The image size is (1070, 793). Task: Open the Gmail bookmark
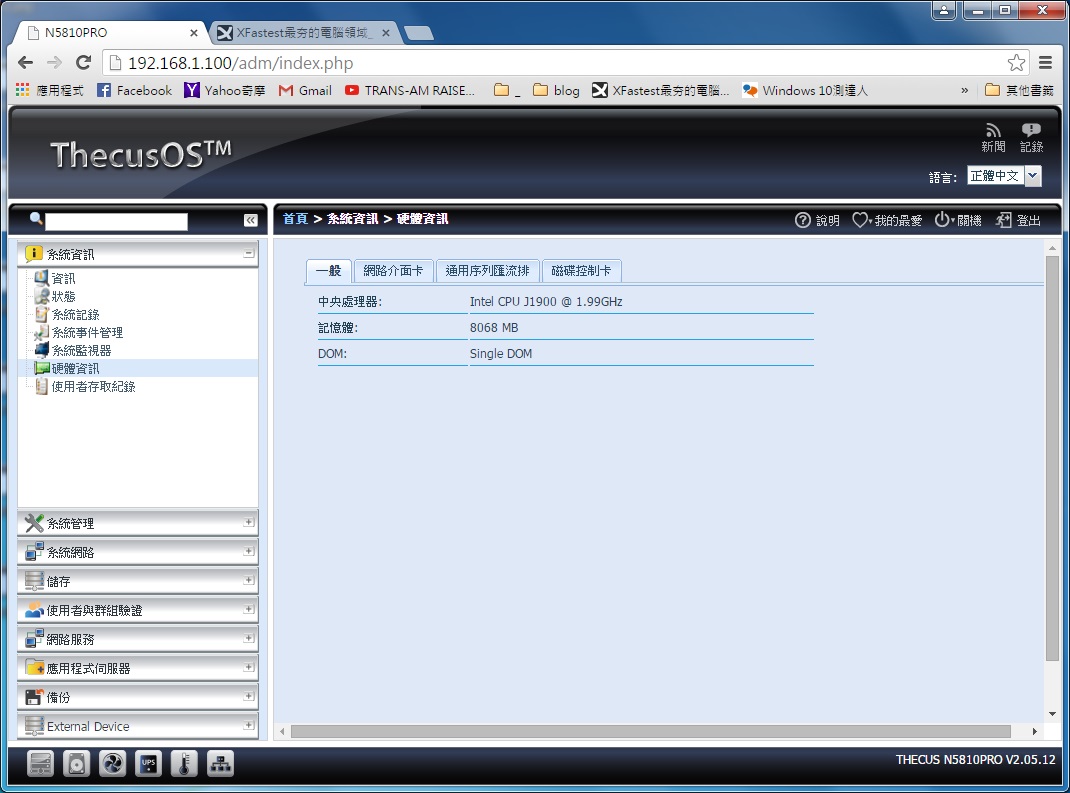[x=305, y=90]
